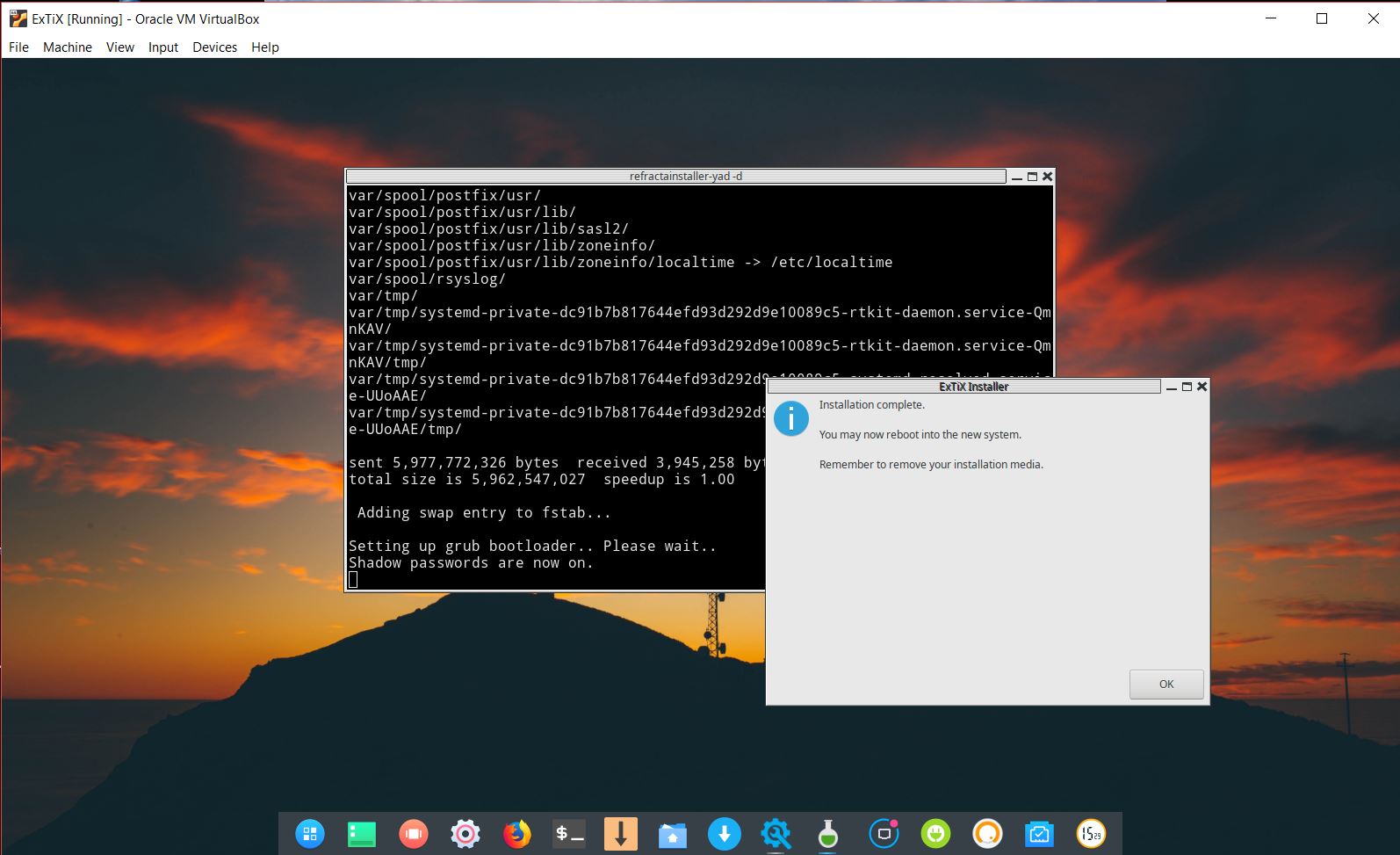Open the VirtualBox File menu
Image resolution: width=1400 pixels, height=855 pixels.
pos(18,47)
